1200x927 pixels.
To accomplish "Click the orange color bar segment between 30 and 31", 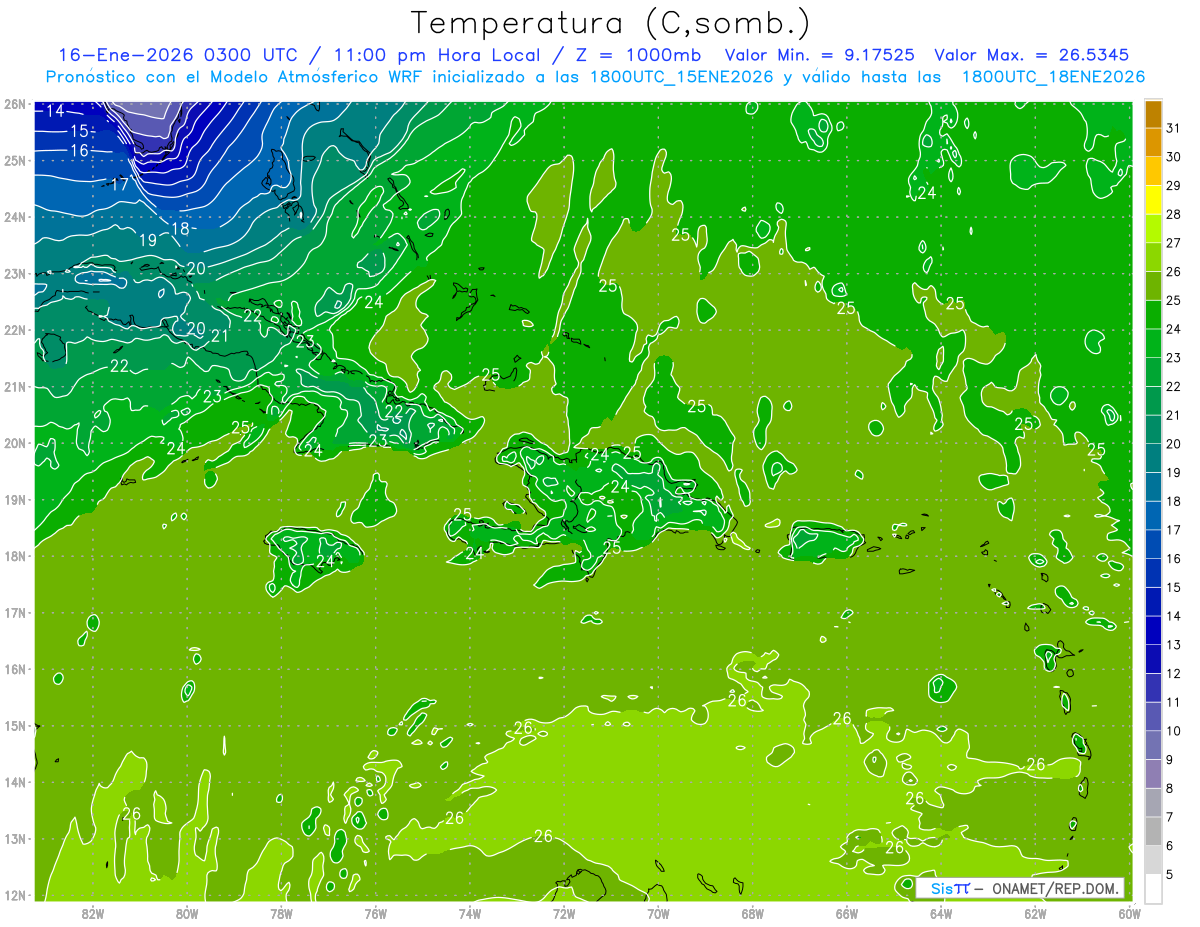I will click(x=1153, y=142).
